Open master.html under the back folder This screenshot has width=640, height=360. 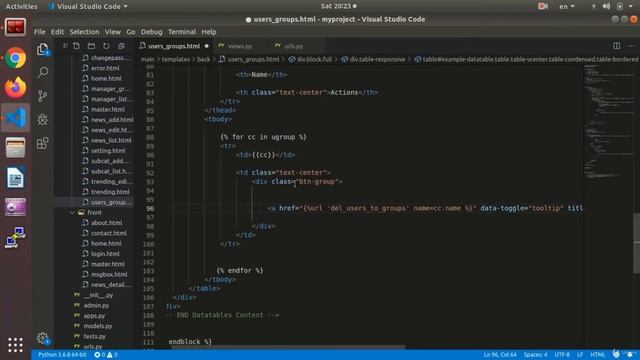pyautogui.click(x=108, y=109)
